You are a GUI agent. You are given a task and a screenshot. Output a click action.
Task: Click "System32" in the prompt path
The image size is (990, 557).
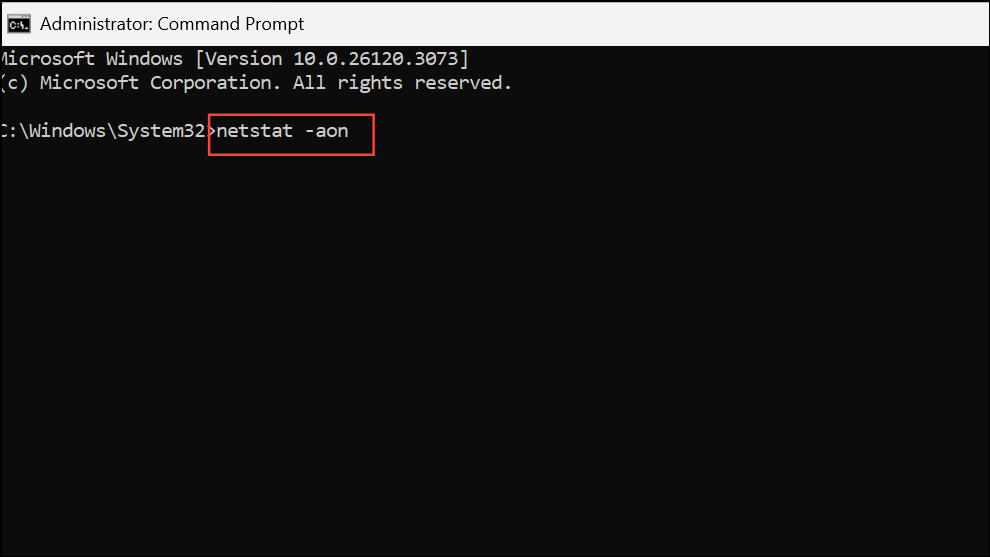[x=161, y=131]
